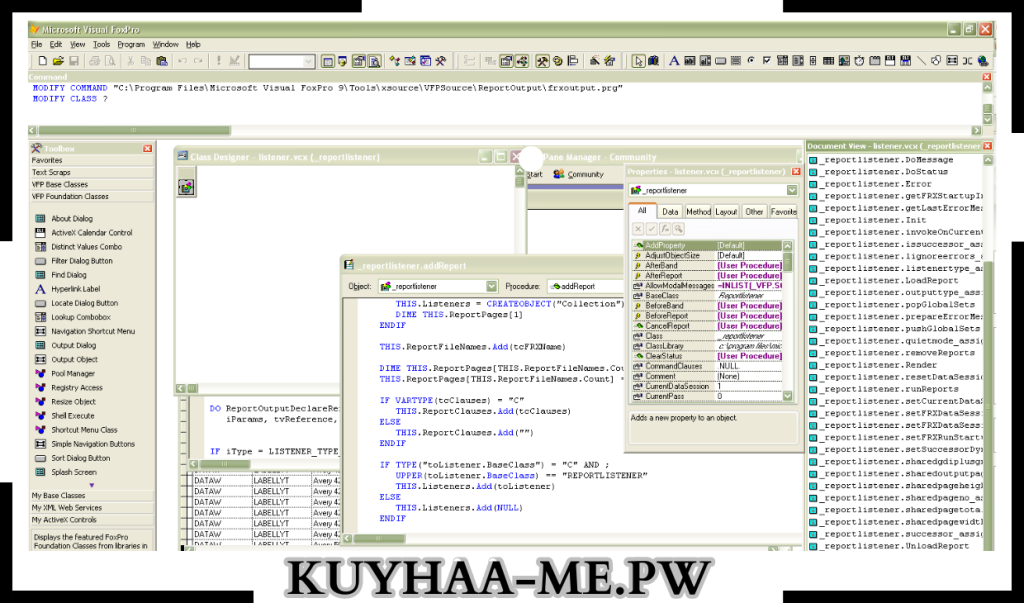Click the Properties list scroll down arrow

click(x=788, y=396)
